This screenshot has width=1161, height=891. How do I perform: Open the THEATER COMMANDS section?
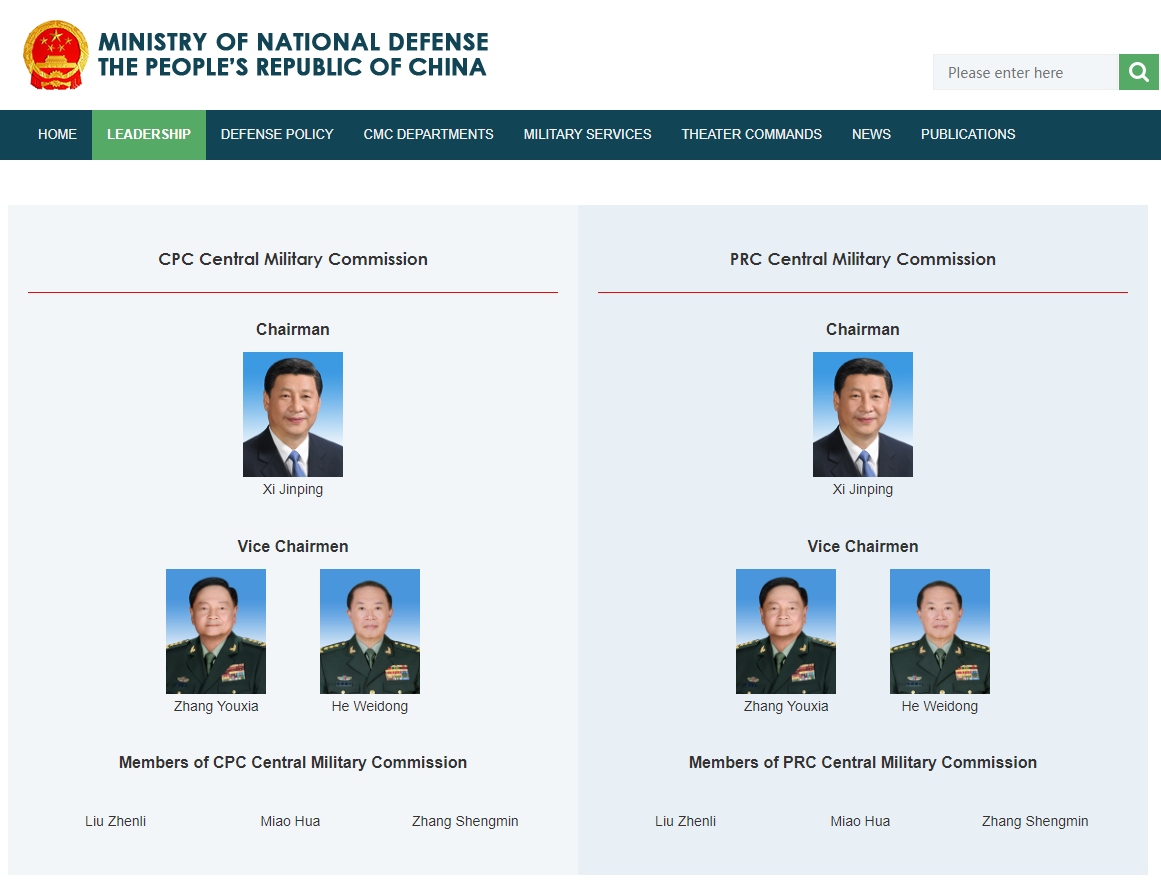[751, 134]
